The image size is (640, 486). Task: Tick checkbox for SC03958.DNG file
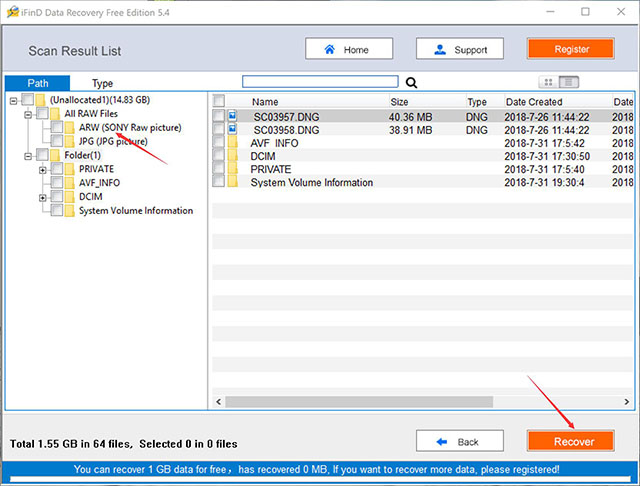click(219, 129)
